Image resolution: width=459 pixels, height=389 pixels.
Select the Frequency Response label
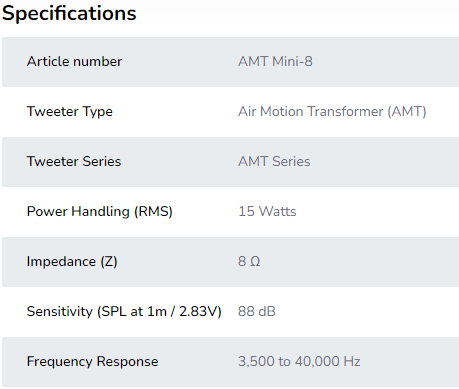point(93,361)
